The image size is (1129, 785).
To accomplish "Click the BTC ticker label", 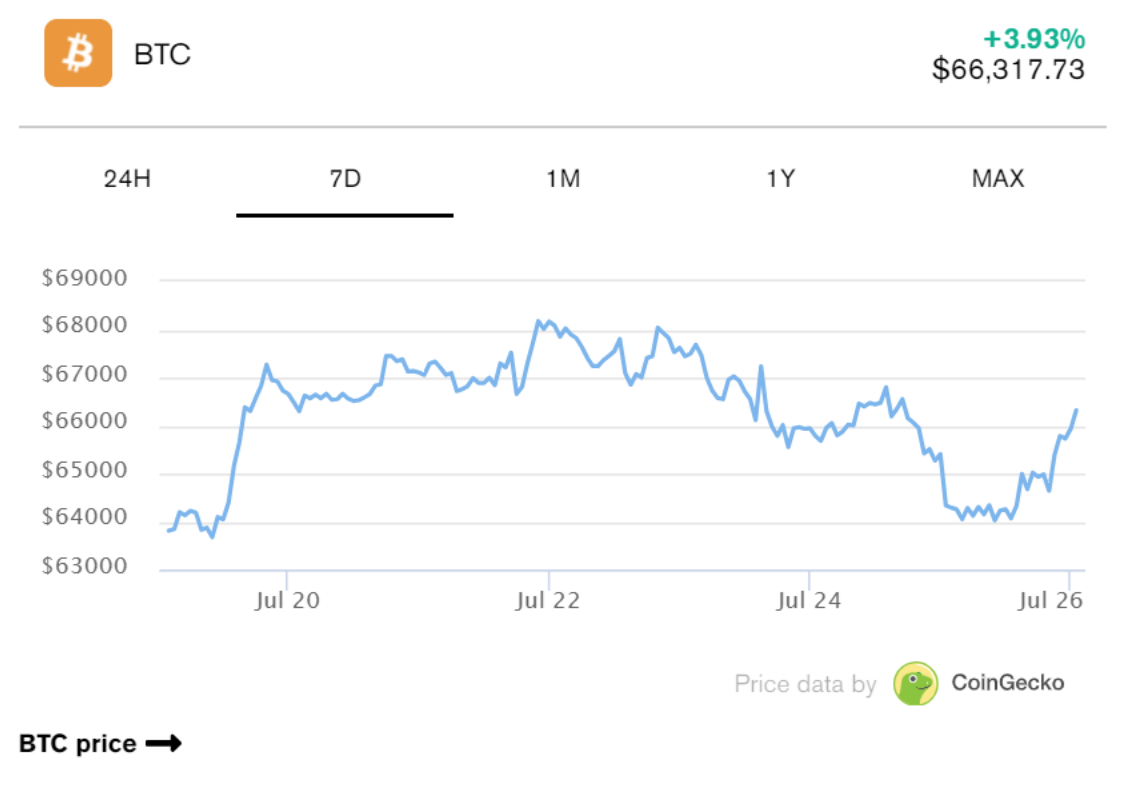I will click(162, 54).
